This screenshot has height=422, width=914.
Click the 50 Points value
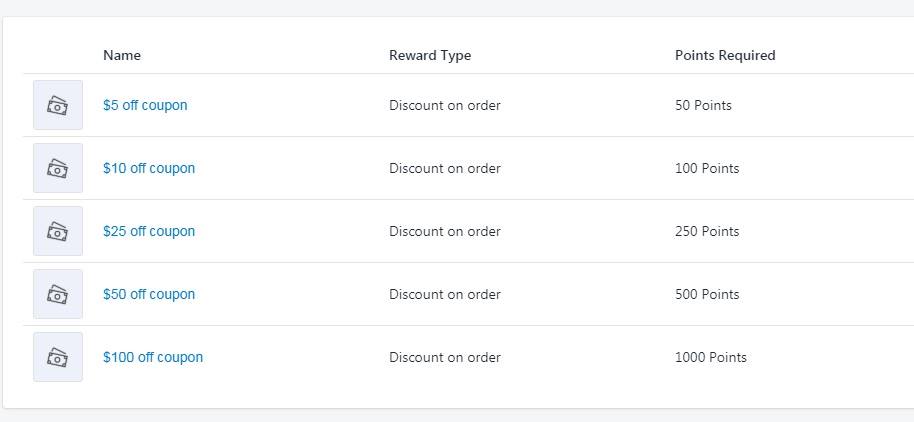[x=703, y=106]
